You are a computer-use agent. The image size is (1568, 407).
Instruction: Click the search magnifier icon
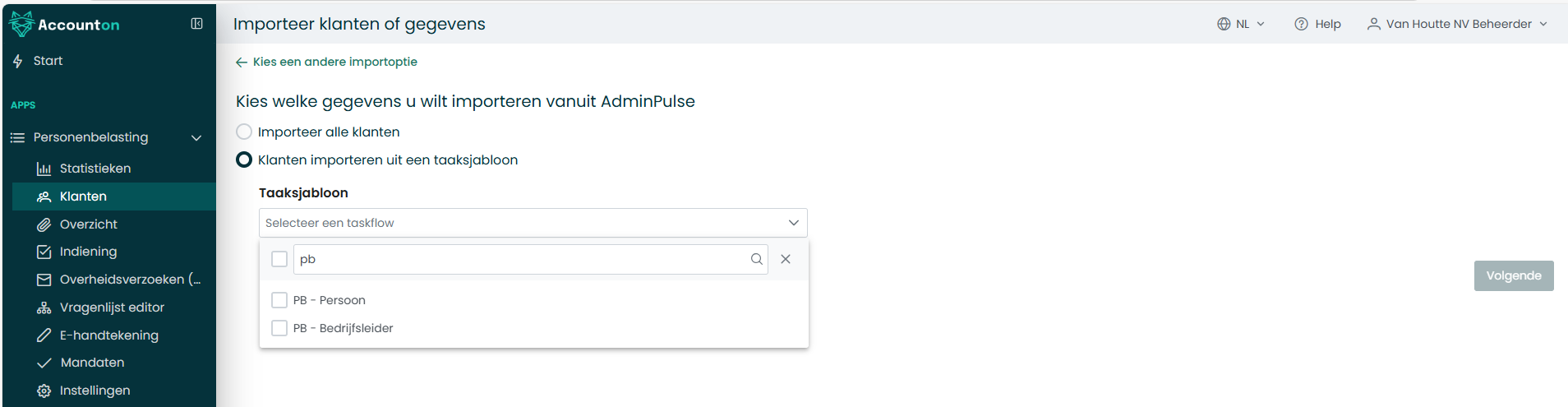click(756, 259)
